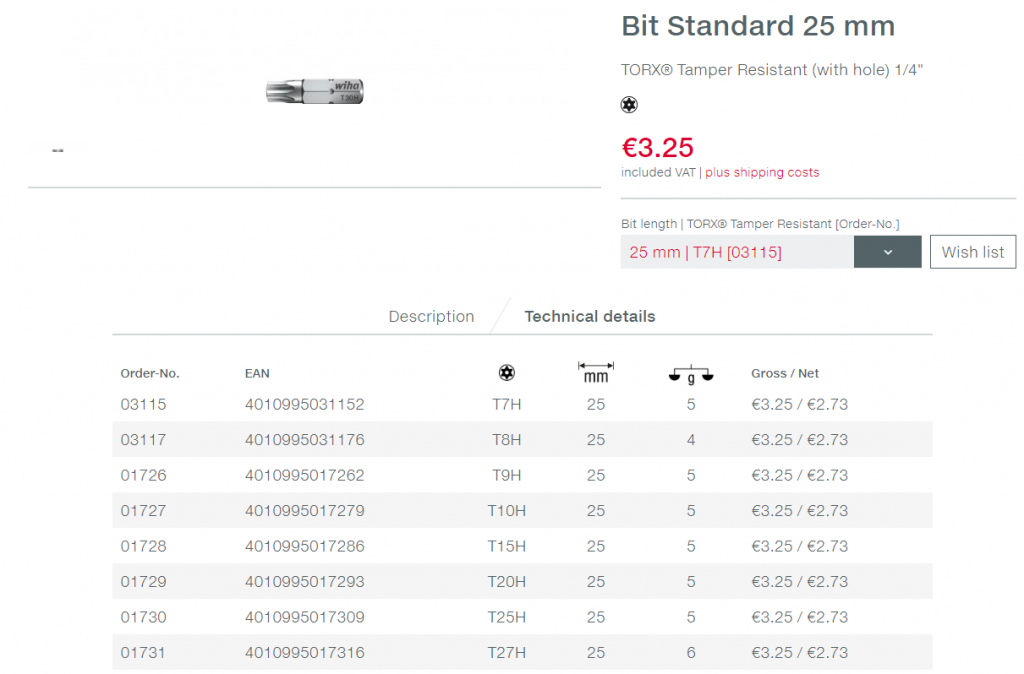1024x674 pixels.
Task: Click the length in mm column icon
Action: (x=596, y=372)
